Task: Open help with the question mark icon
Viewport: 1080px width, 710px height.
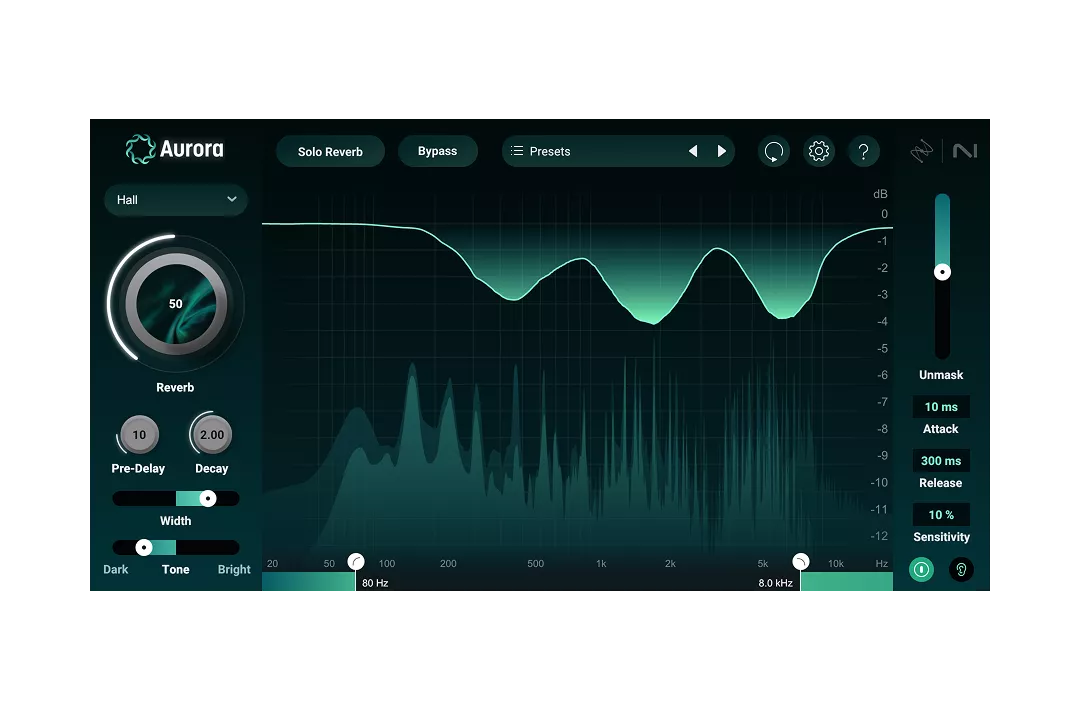Action: click(864, 152)
